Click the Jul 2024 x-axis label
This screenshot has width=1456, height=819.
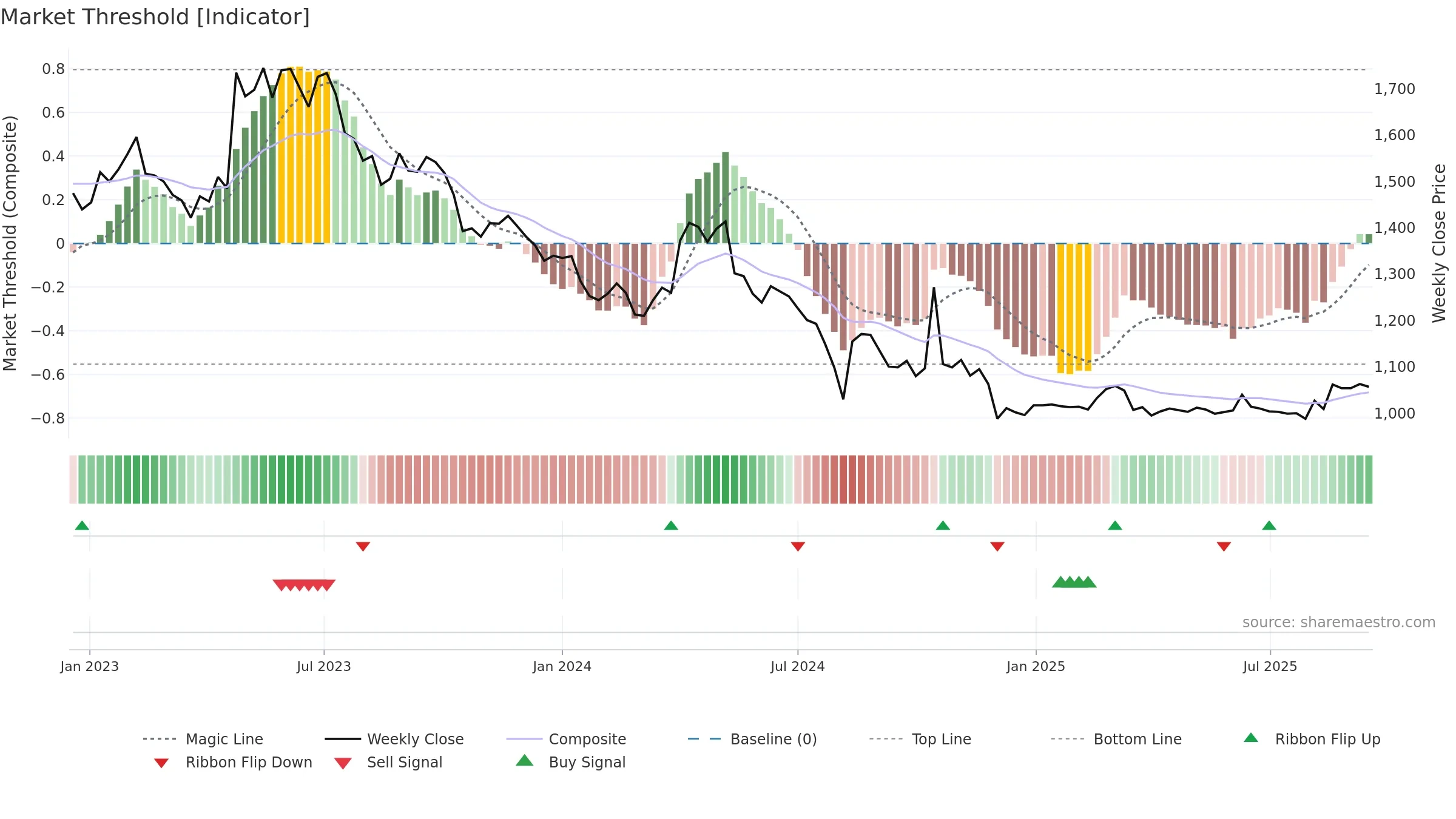click(798, 666)
